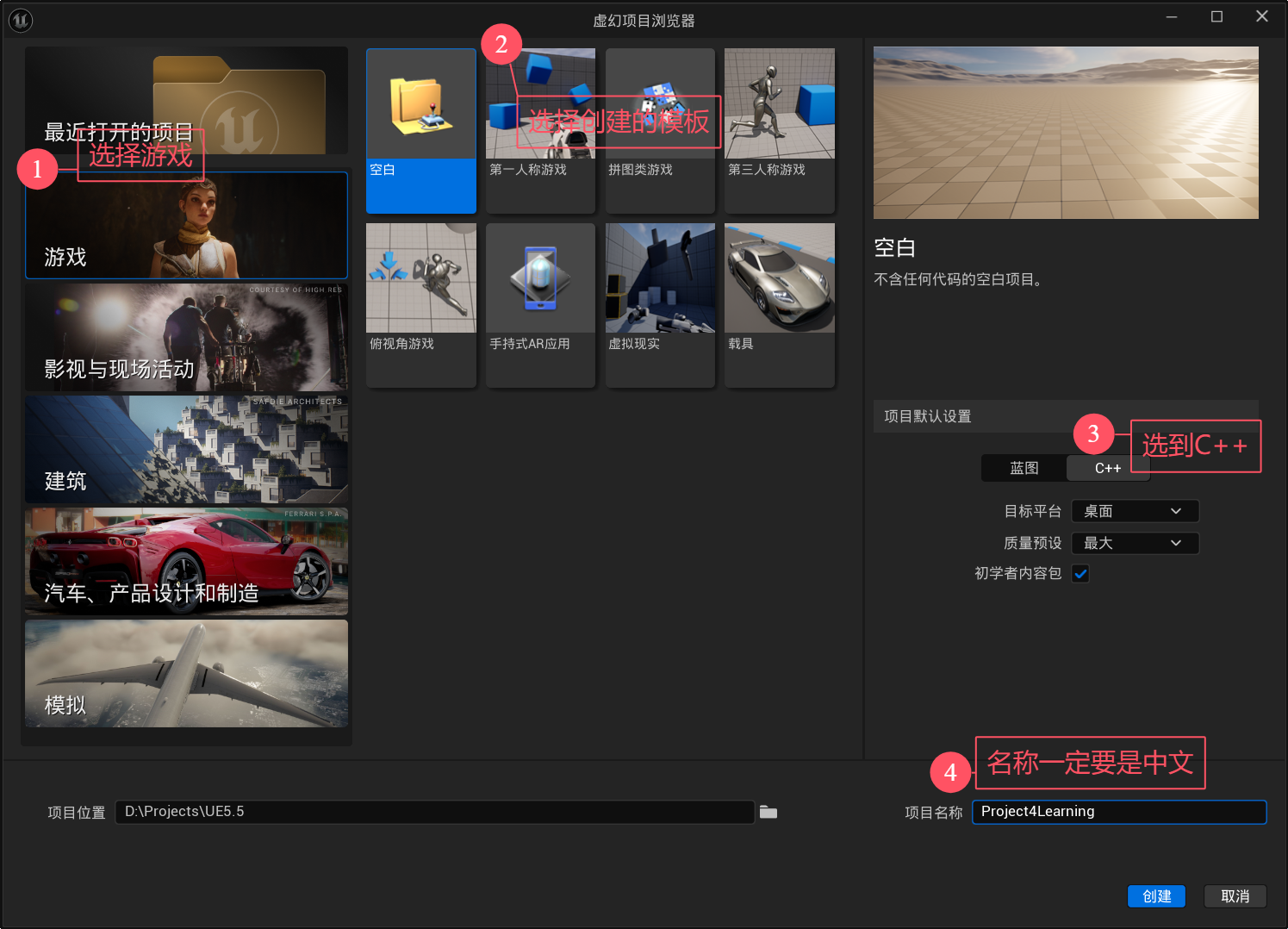1288x929 pixels.
Task: Switch project type to 蓝图 Blueprint
Action: [x=1024, y=468]
